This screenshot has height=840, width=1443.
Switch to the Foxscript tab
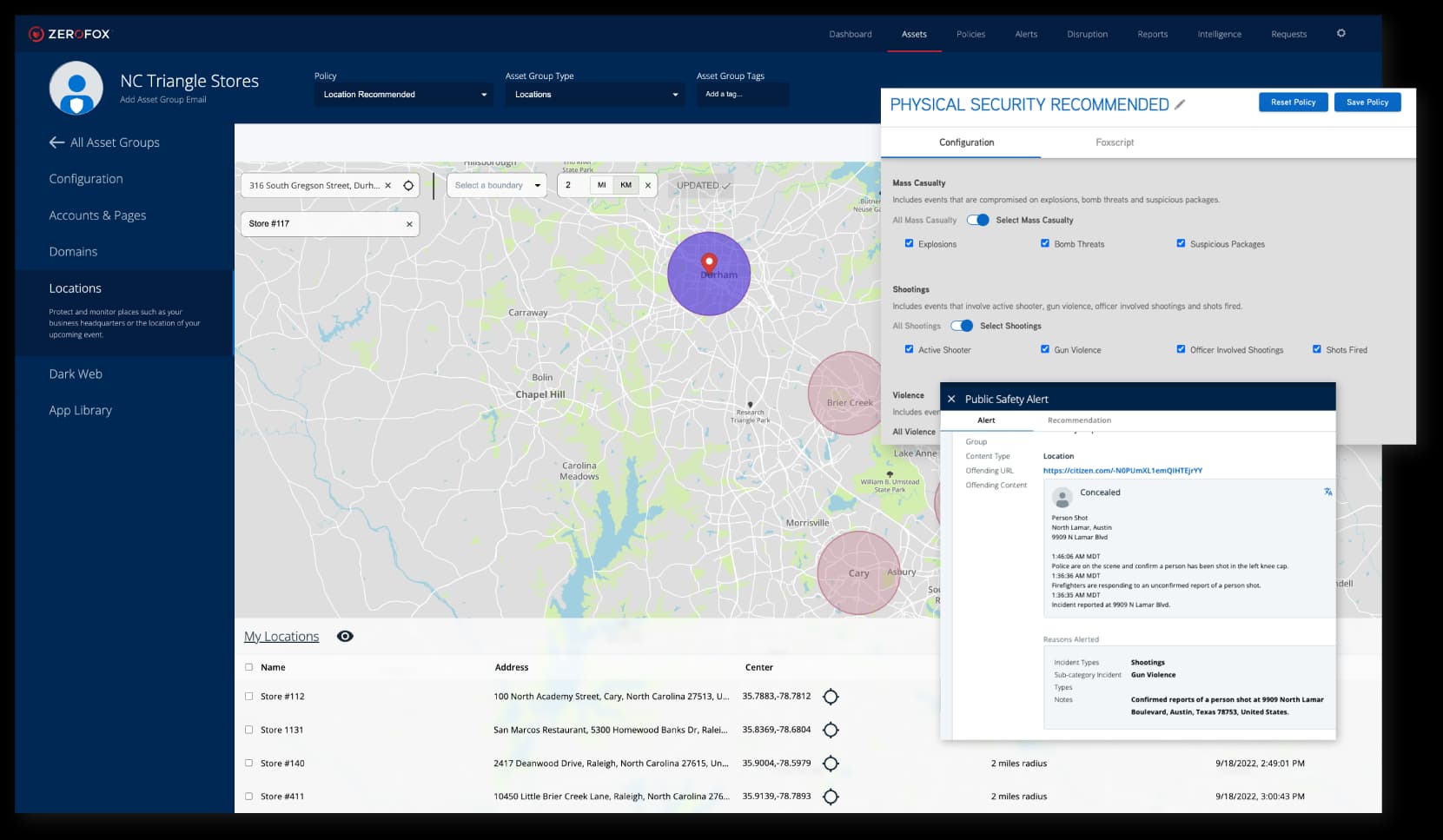[1114, 142]
